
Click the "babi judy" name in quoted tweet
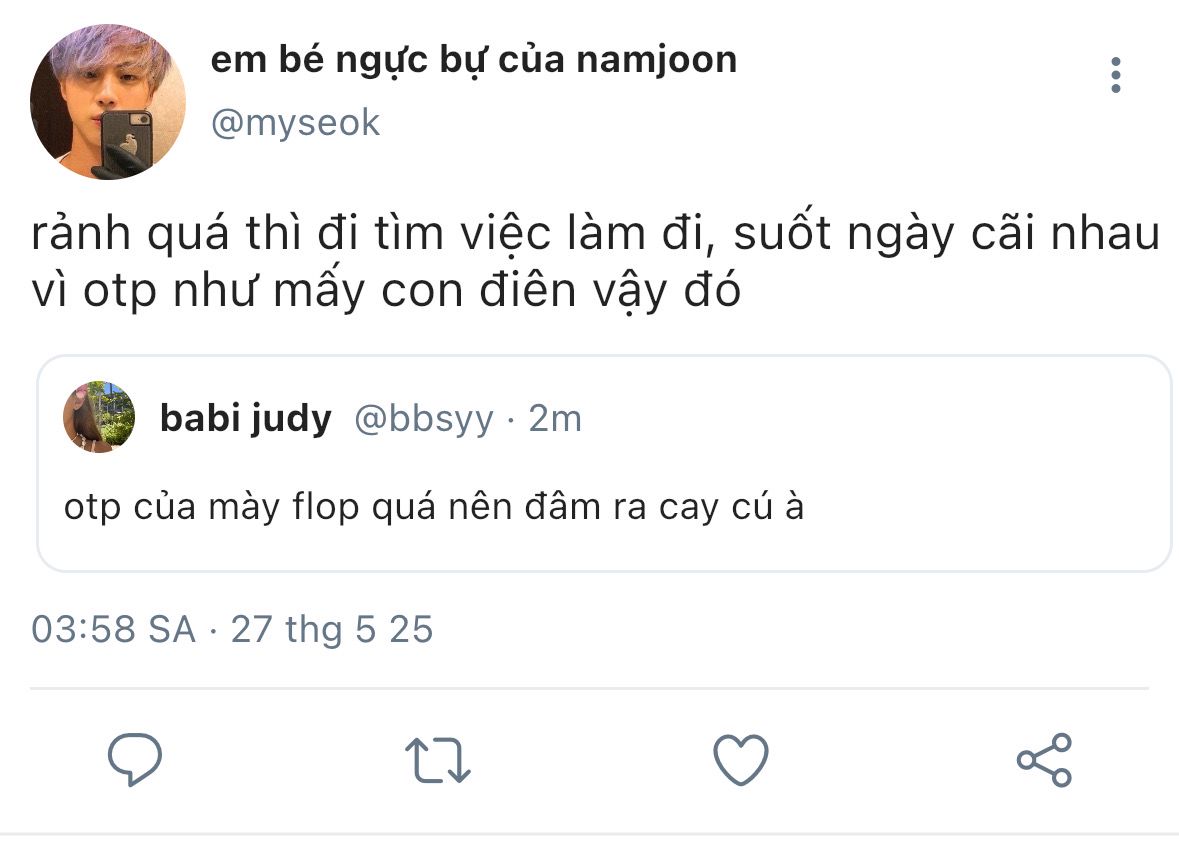245,419
